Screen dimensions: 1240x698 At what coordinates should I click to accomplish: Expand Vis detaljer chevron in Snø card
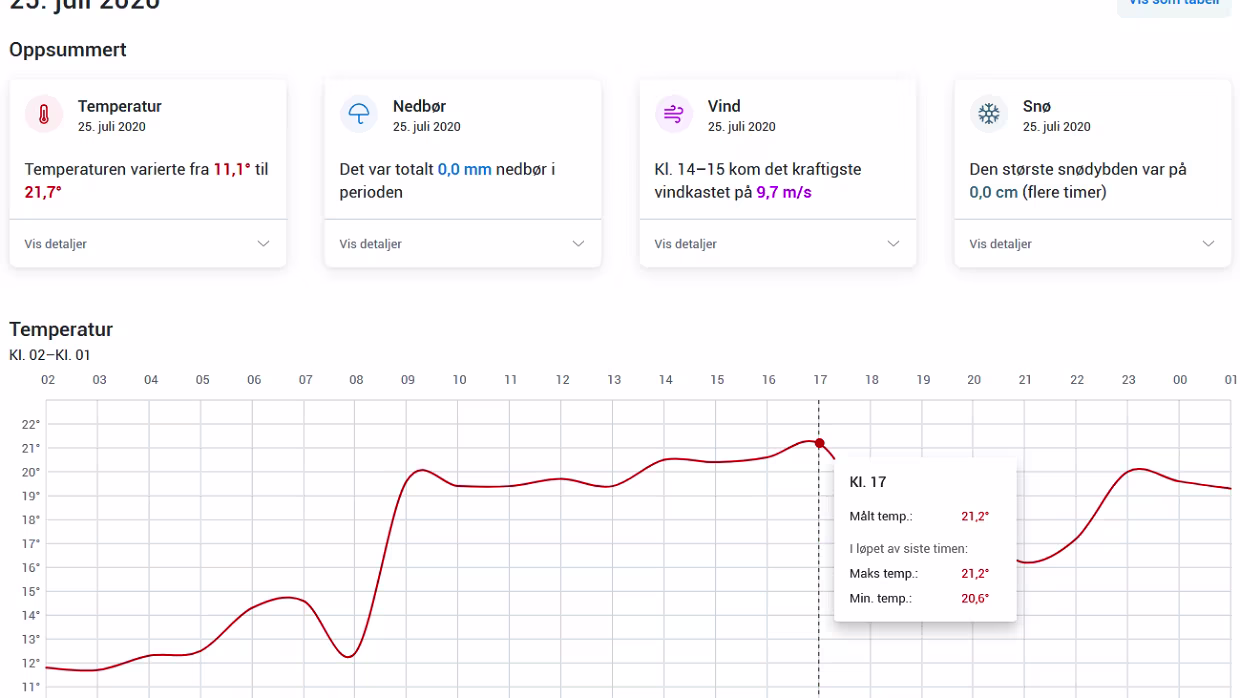pyautogui.click(x=1209, y=244)
